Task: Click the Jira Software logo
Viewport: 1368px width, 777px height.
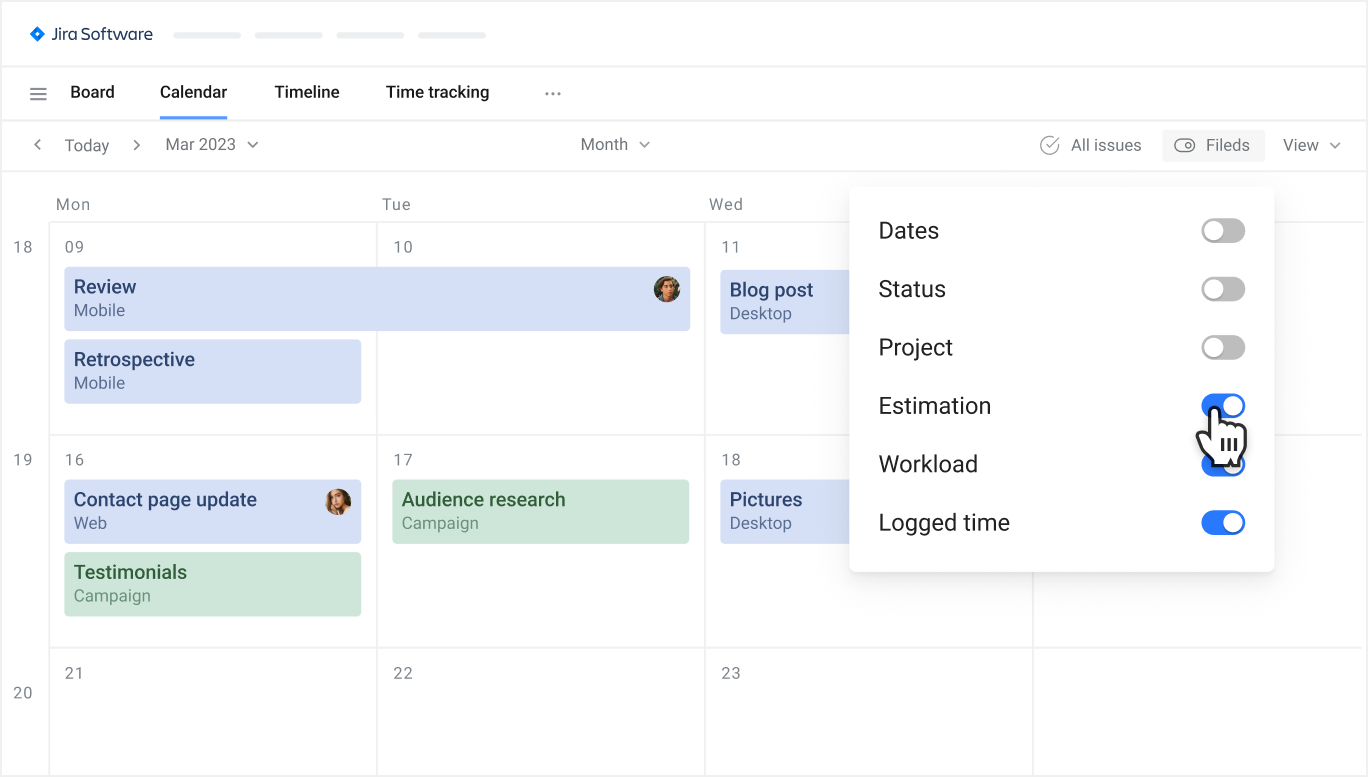Action: click(91, 34)
